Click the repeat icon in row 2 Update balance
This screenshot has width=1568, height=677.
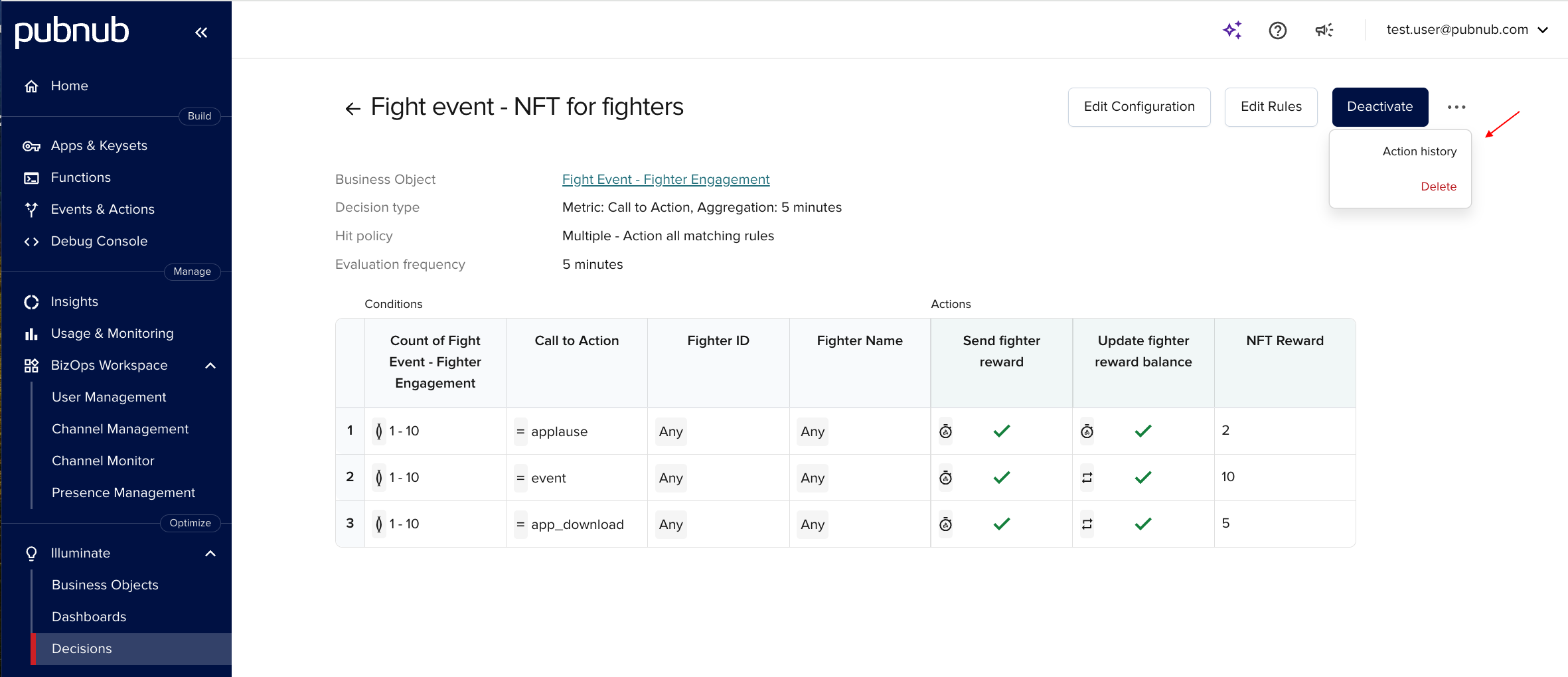(1087, 478)
